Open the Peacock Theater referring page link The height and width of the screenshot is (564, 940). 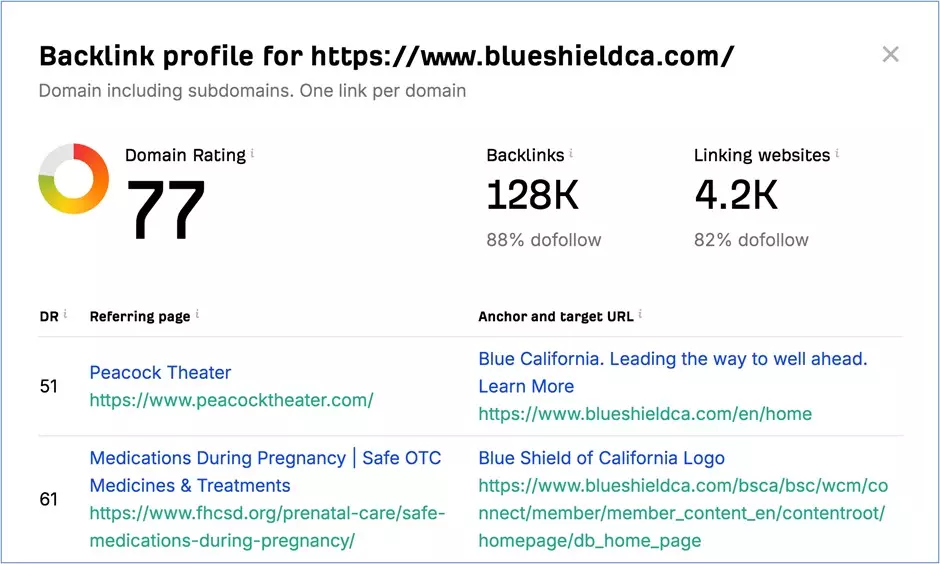160,372
